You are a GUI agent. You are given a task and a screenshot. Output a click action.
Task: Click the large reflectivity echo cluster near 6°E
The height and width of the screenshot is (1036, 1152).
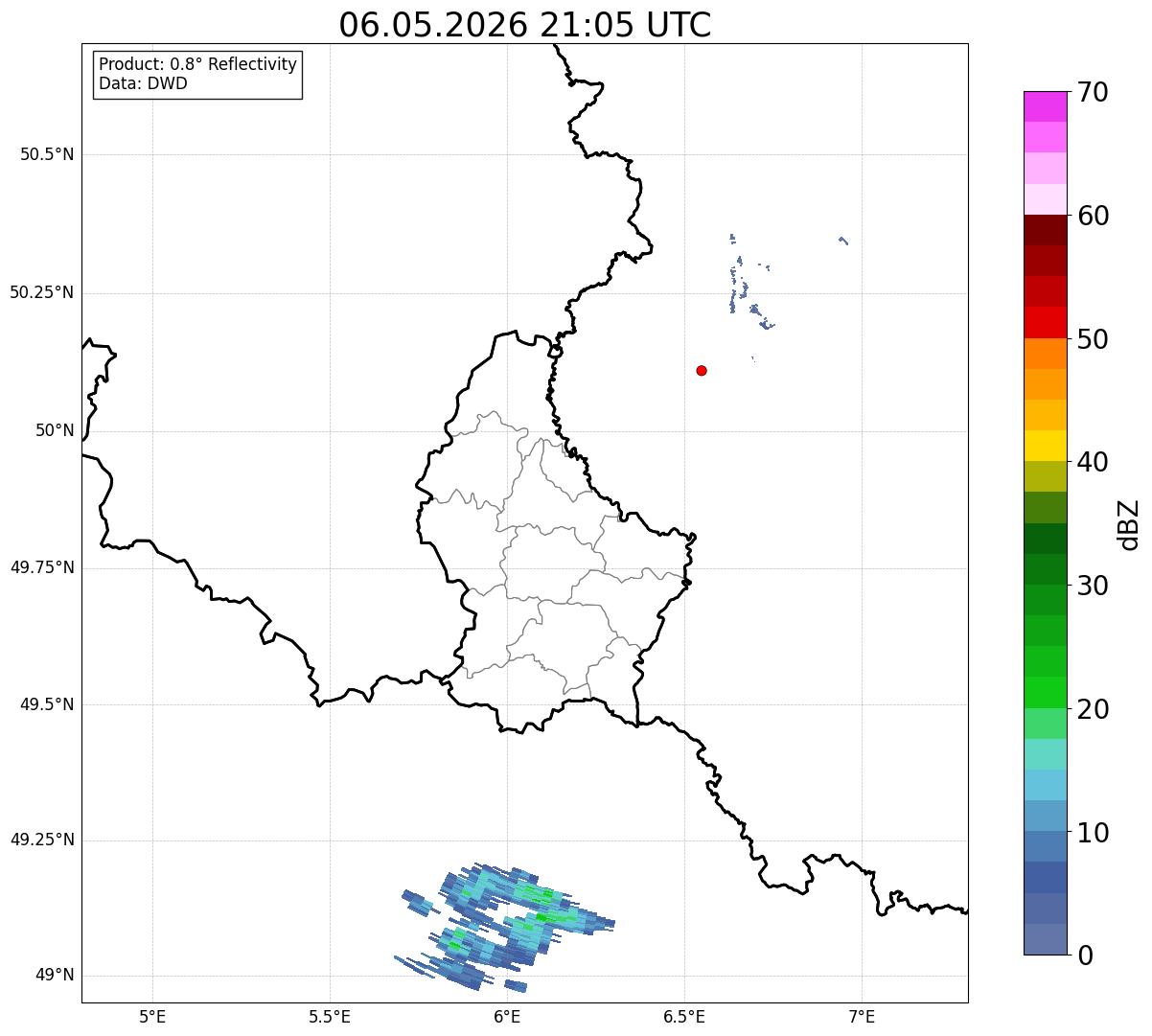coord(505,927)
